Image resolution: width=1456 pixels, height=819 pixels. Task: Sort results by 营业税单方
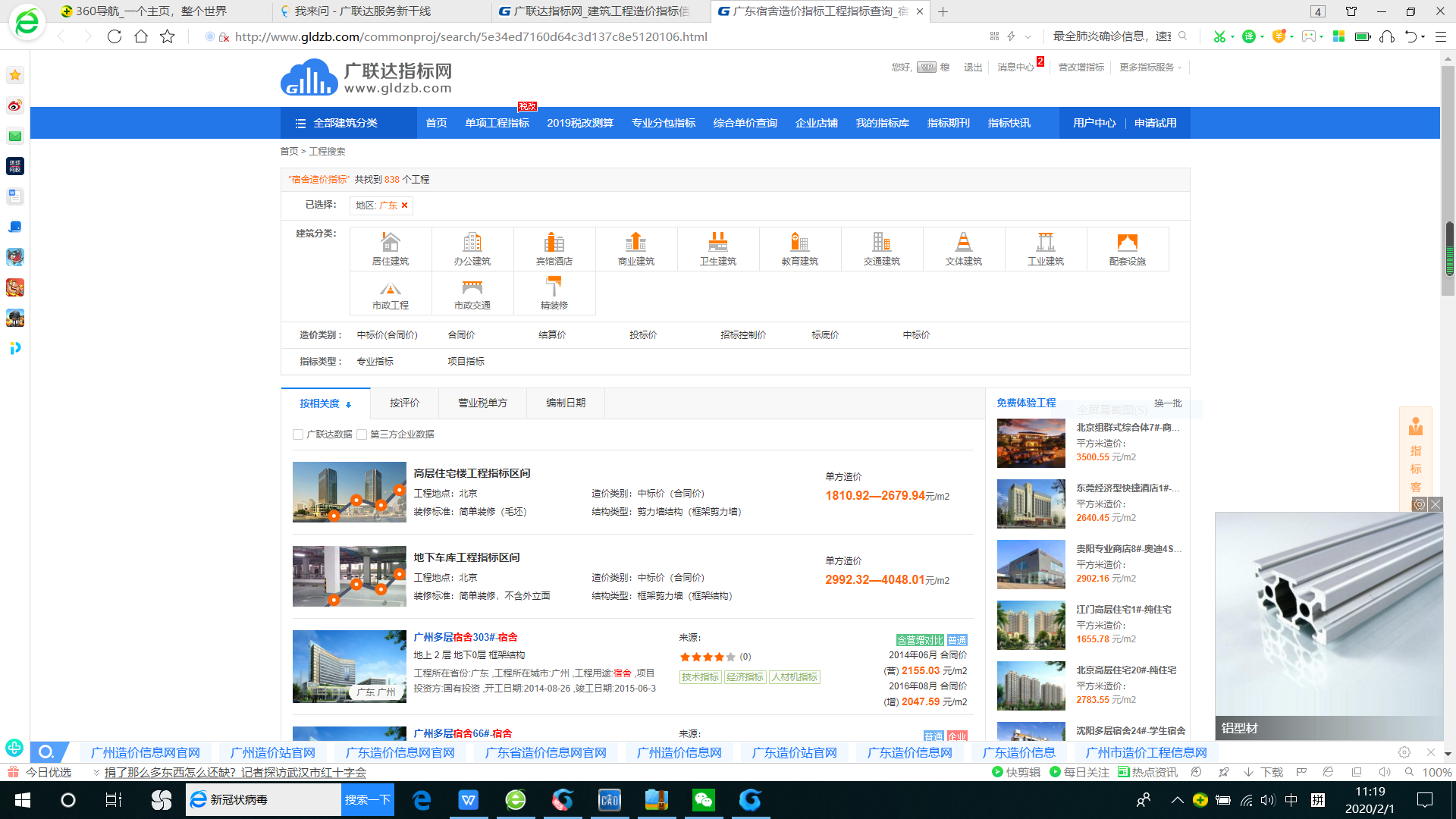[482, 403]
